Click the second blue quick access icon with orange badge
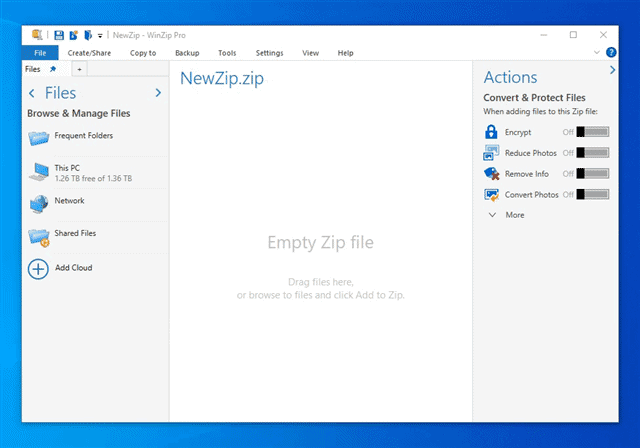 coord(73,35)
